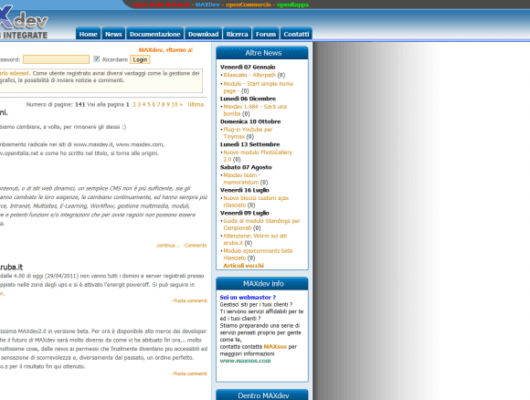Click 'Posta commenti' under the MAXdev2.0 article
The image size is (530, 400).
coord(190,374)
